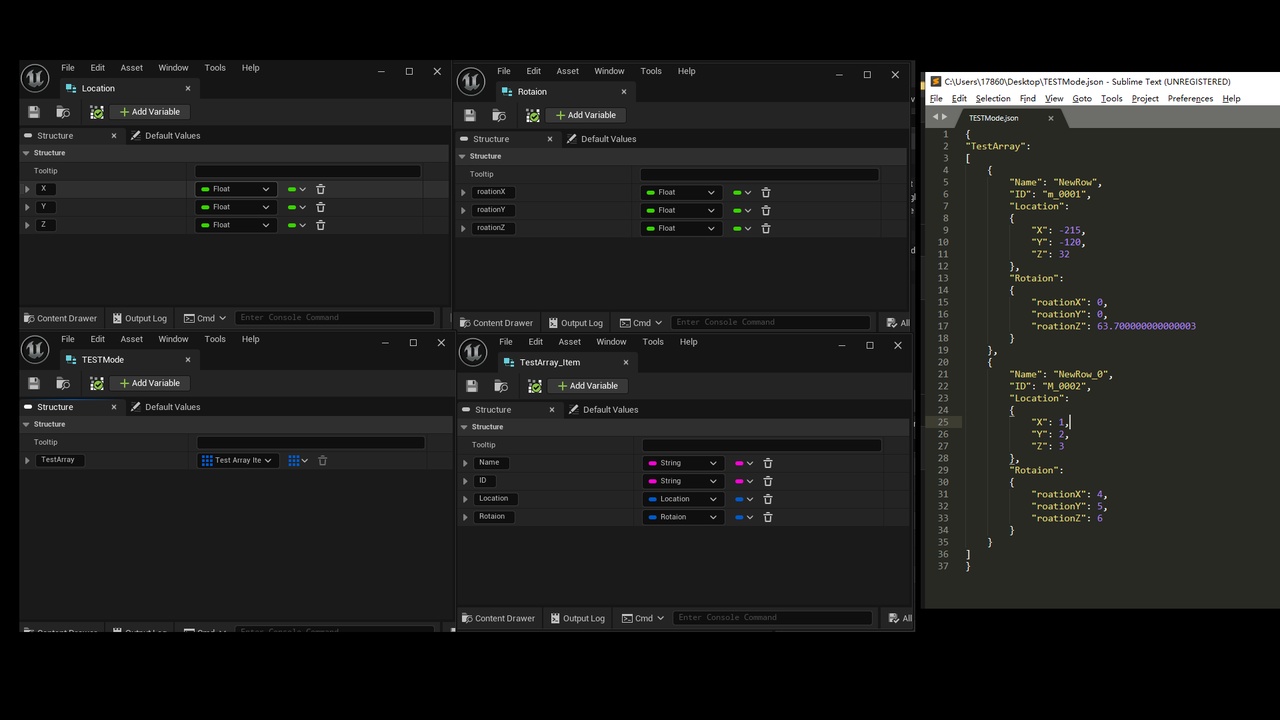
Task: Open Test Array Item type dropdown
Action: [236, 460]
